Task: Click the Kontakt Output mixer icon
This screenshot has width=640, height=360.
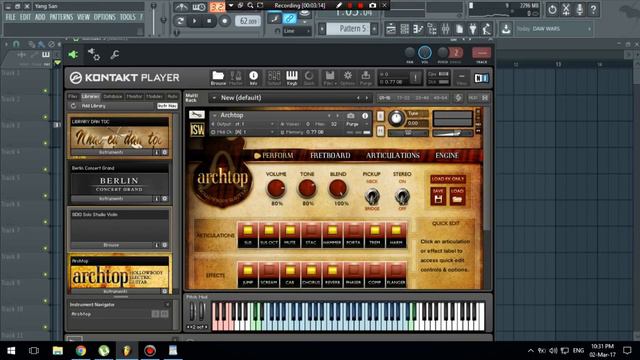Action: (274, 77)
